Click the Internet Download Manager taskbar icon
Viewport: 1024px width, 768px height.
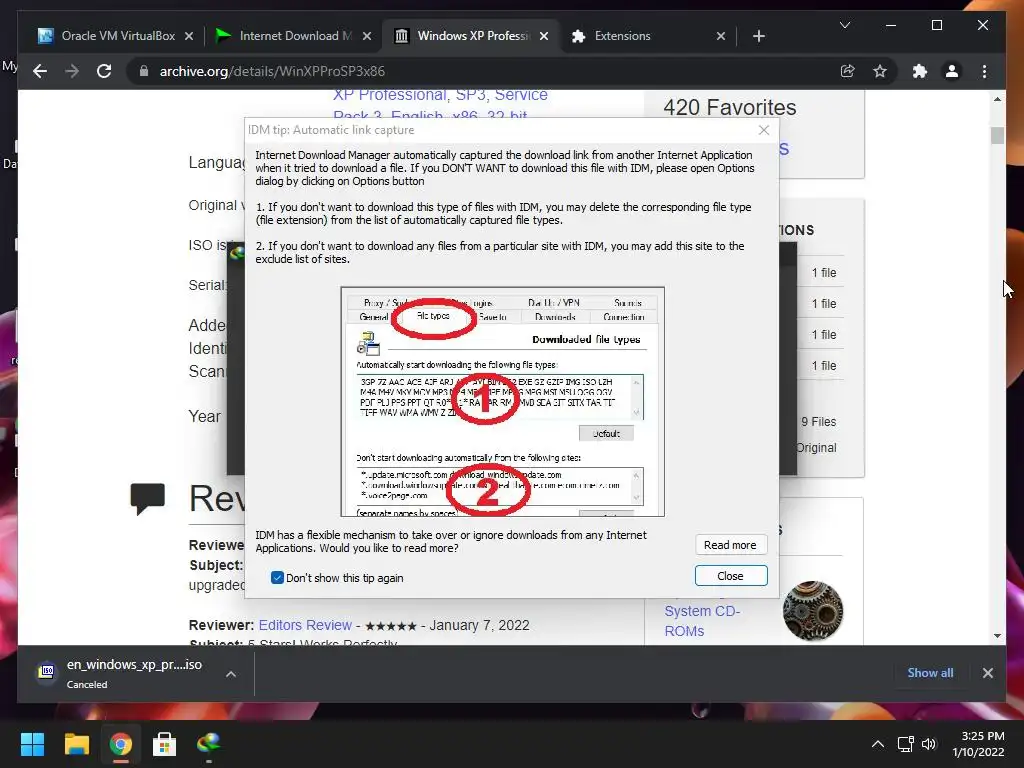pyautogui.click(x=208, y=743)
